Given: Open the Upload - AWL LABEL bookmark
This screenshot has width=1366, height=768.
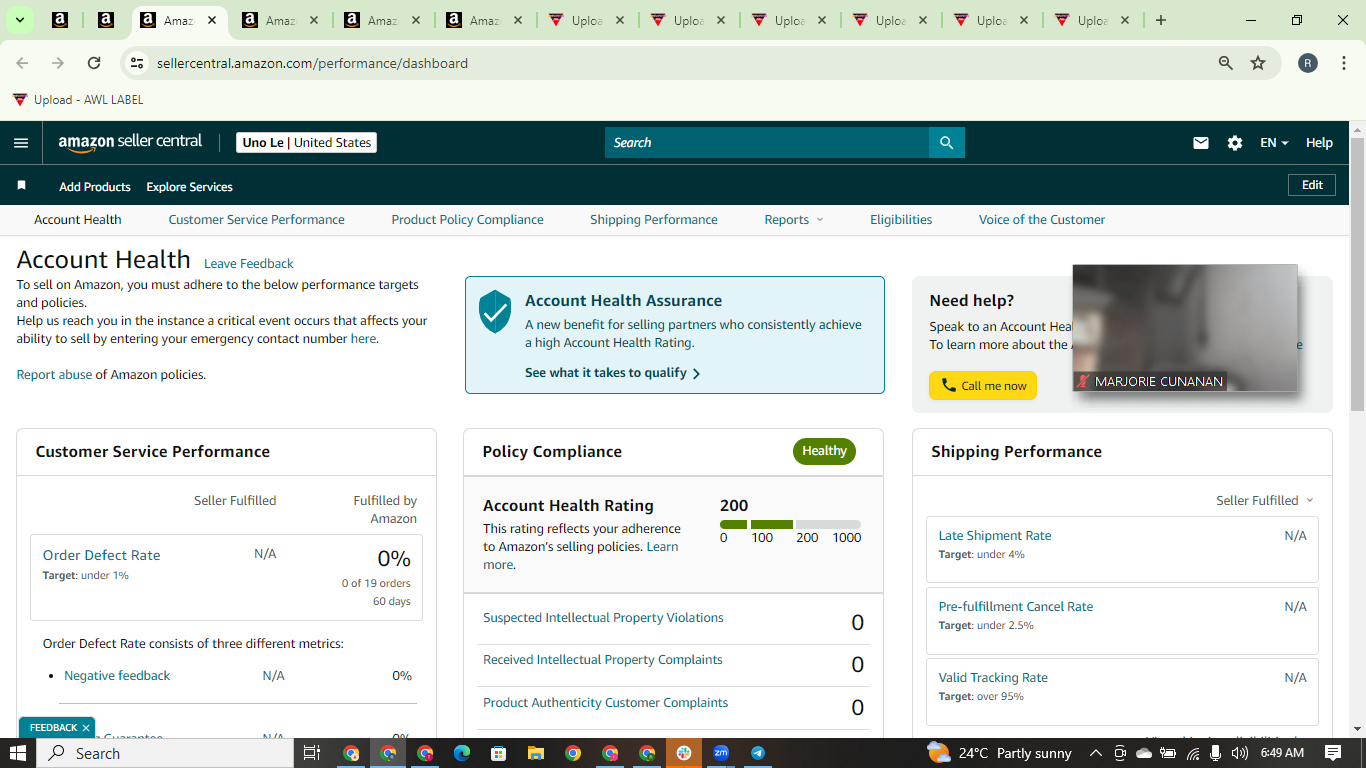Looking at the screenshot, I should (78, 100).
